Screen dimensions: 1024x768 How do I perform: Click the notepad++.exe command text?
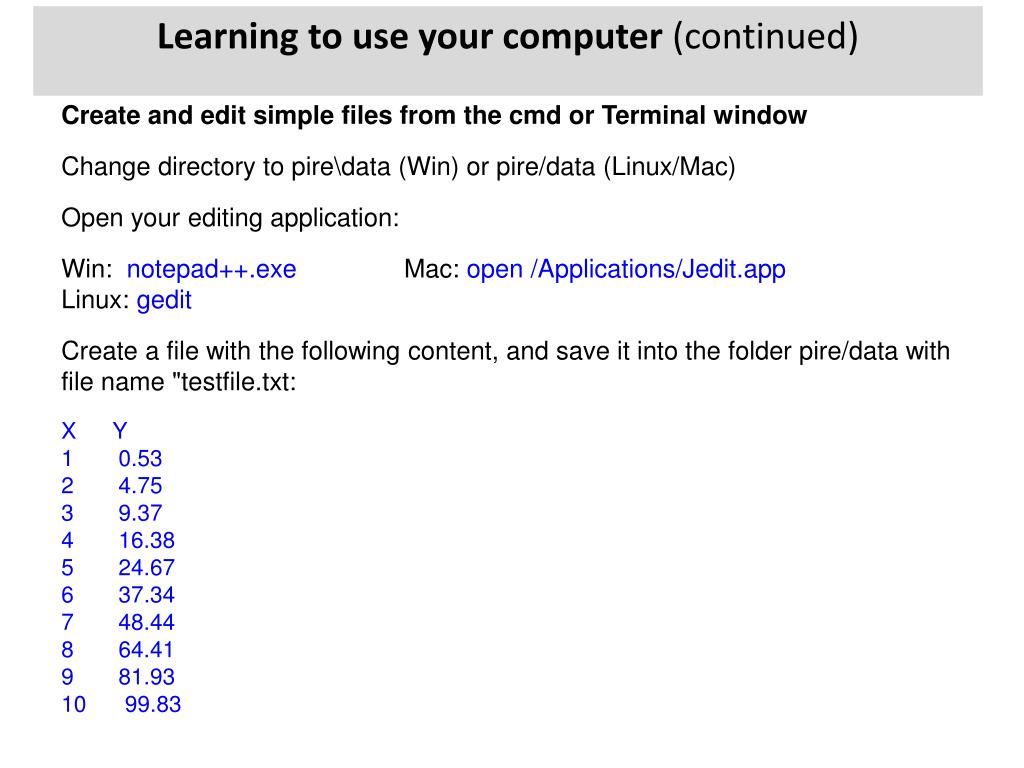click(211, 269)
